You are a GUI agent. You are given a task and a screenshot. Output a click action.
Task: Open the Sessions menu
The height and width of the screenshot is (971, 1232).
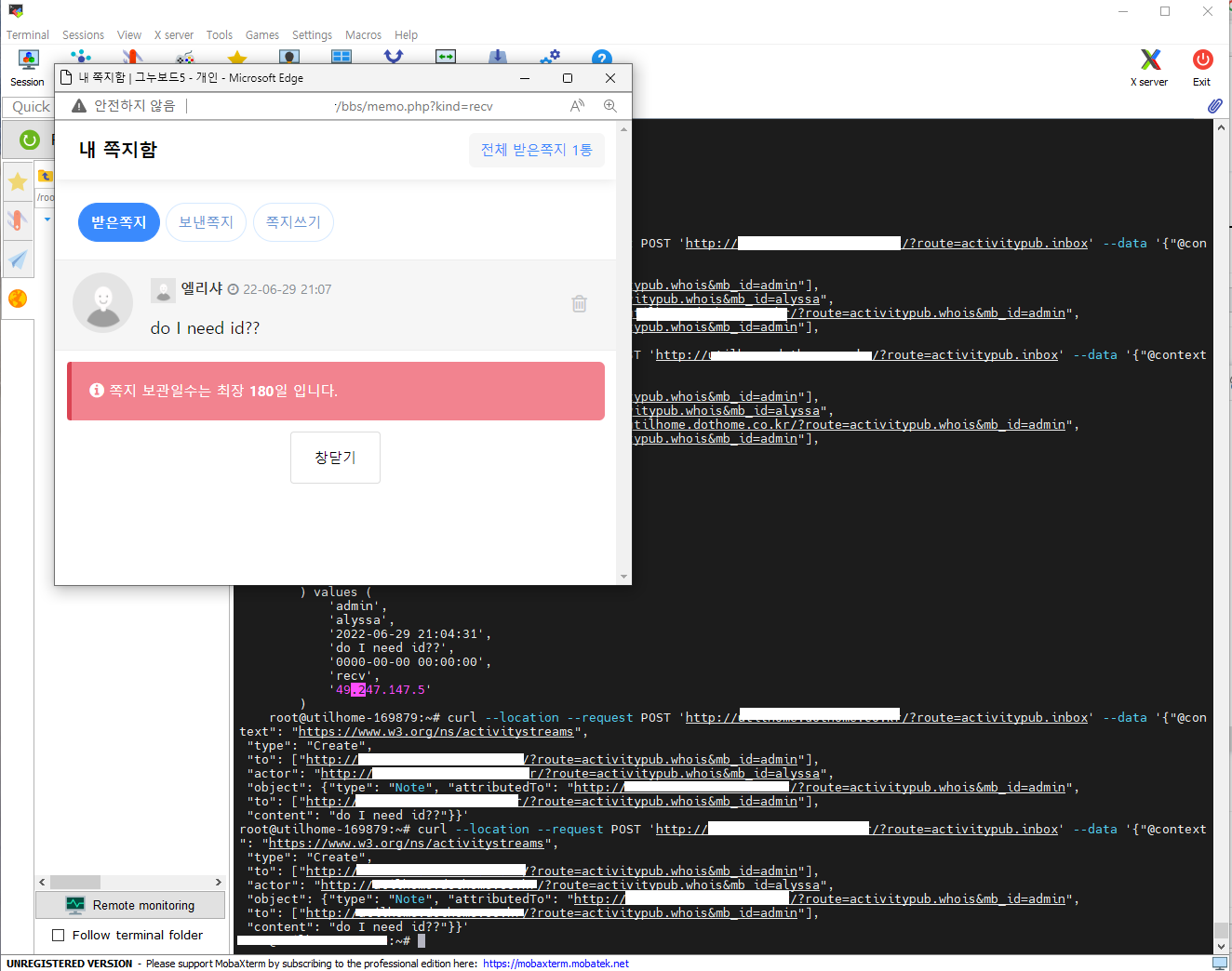84,35
